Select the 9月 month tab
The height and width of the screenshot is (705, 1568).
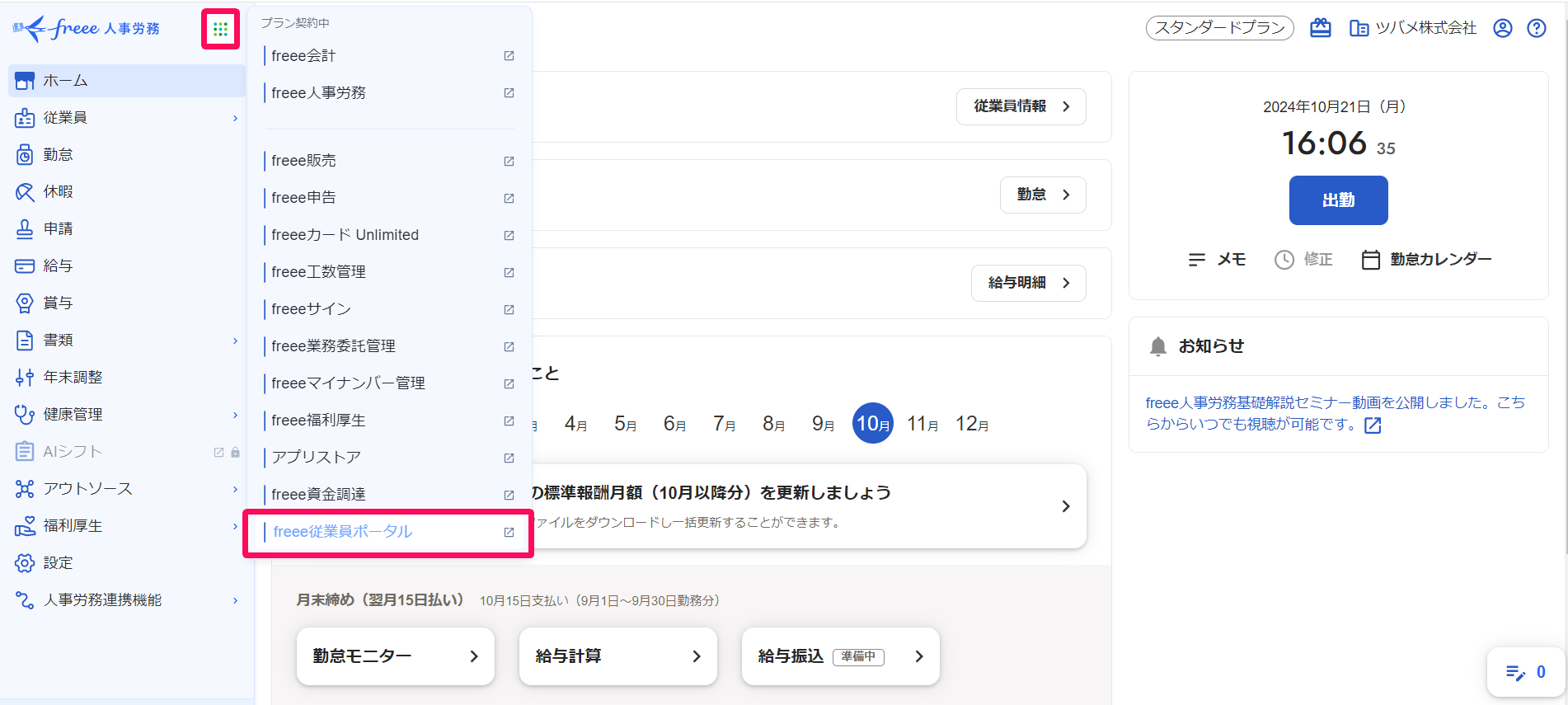(x=824, y=424)
